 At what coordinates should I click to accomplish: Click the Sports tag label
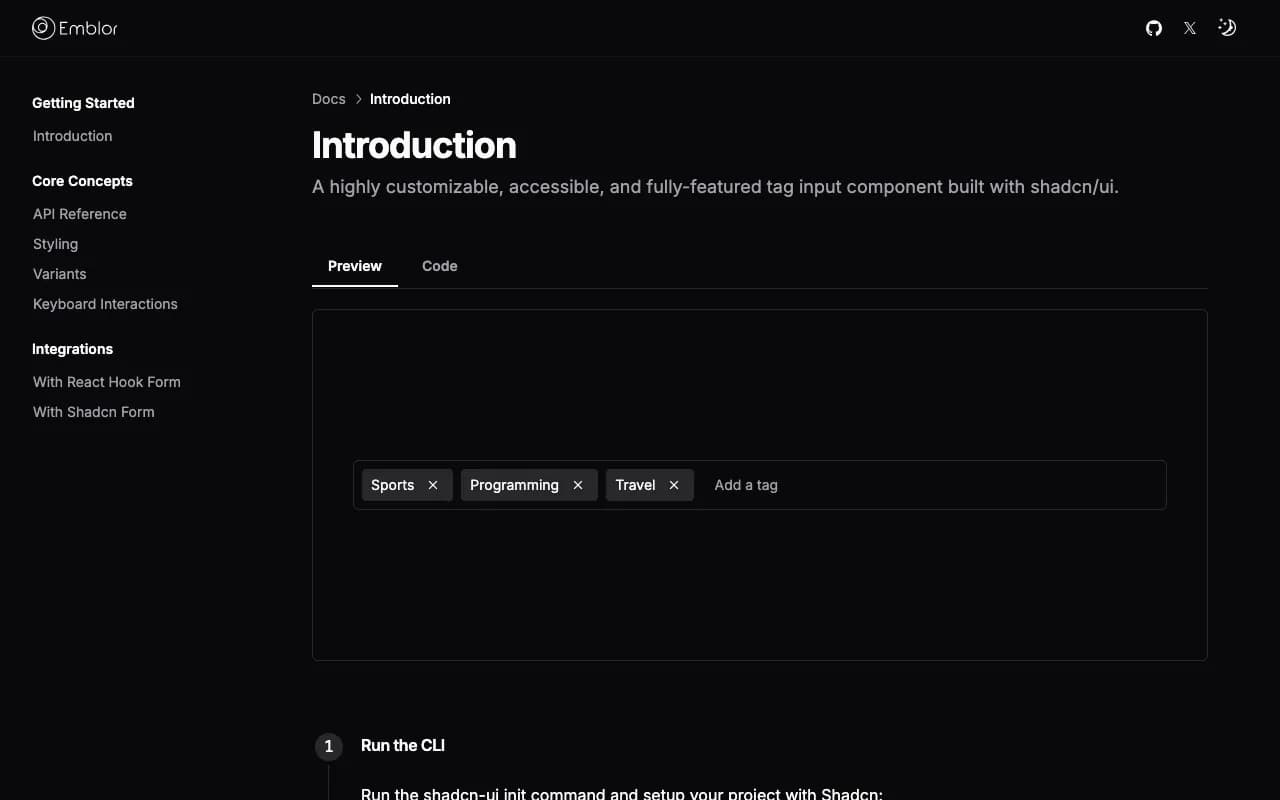[392, 485]
